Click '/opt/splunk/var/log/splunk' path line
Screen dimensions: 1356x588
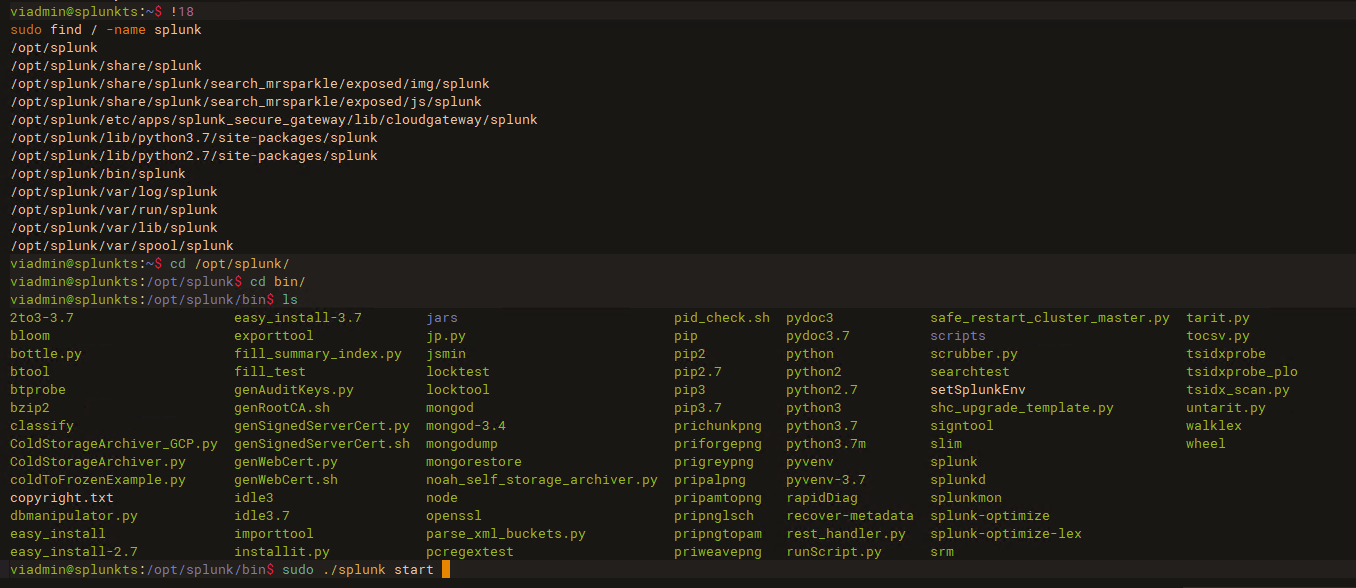[x=113, y=192]
